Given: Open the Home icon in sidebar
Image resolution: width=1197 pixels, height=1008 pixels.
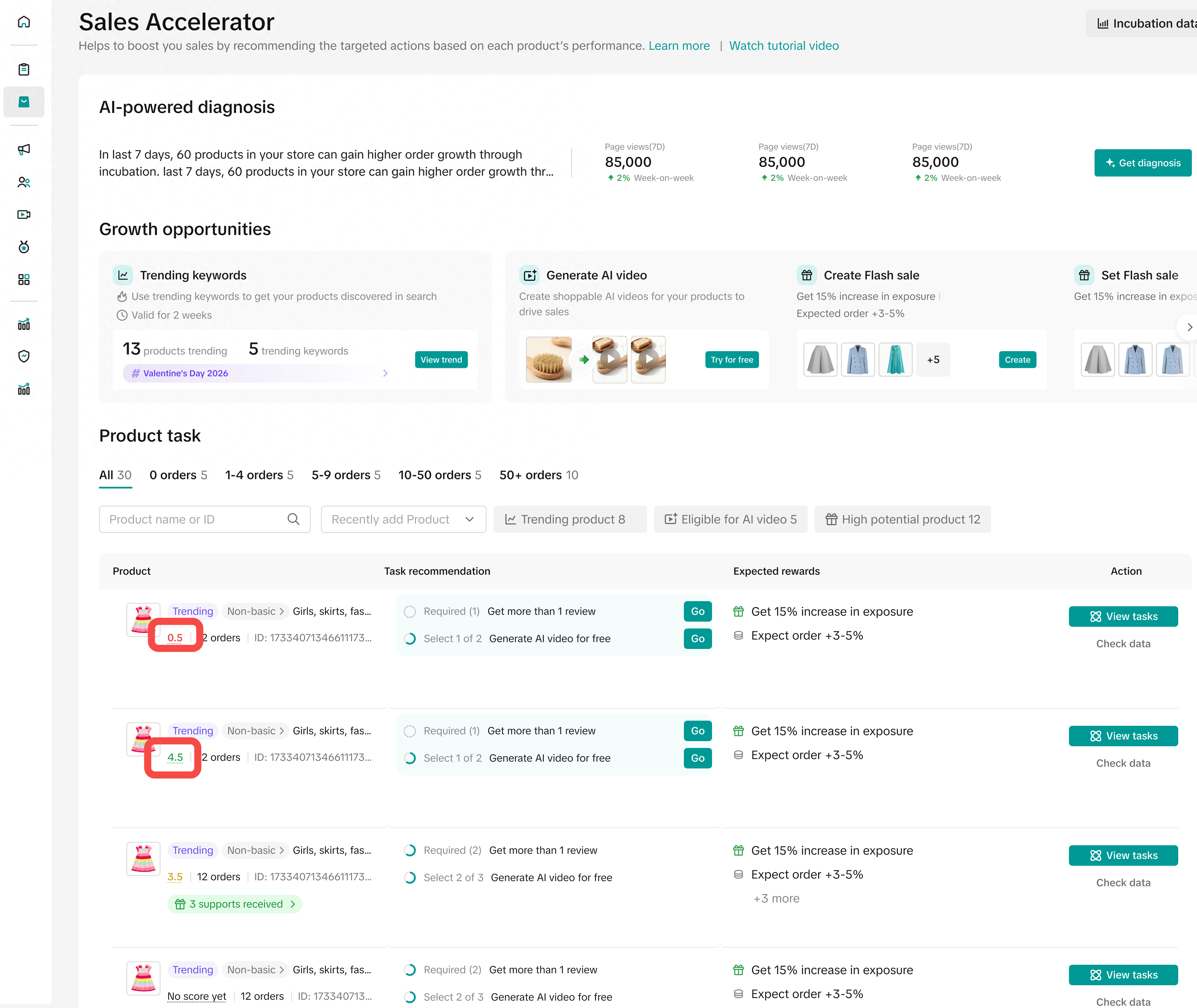Looking at the screenshot, I should [x=24, y=22].
